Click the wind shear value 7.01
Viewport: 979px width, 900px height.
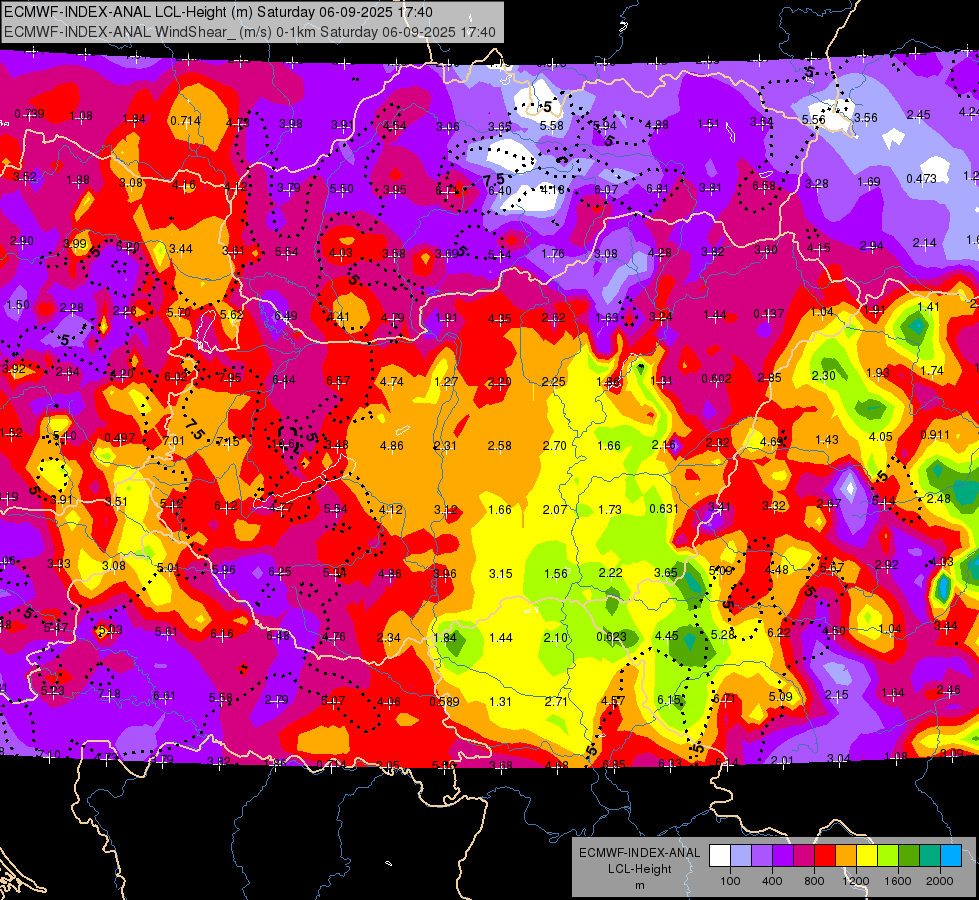coord(174,440)
